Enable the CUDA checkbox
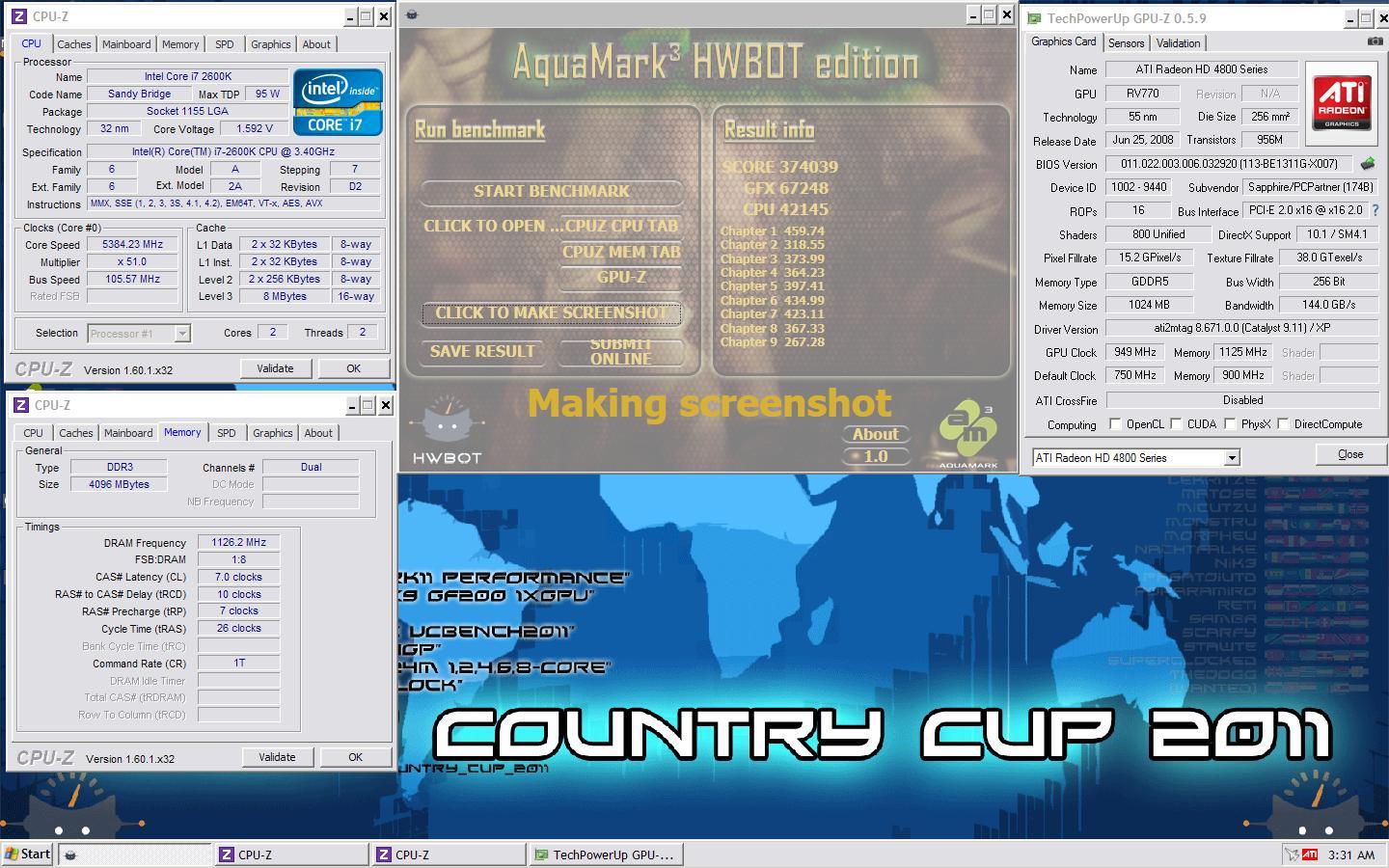 1176,423
